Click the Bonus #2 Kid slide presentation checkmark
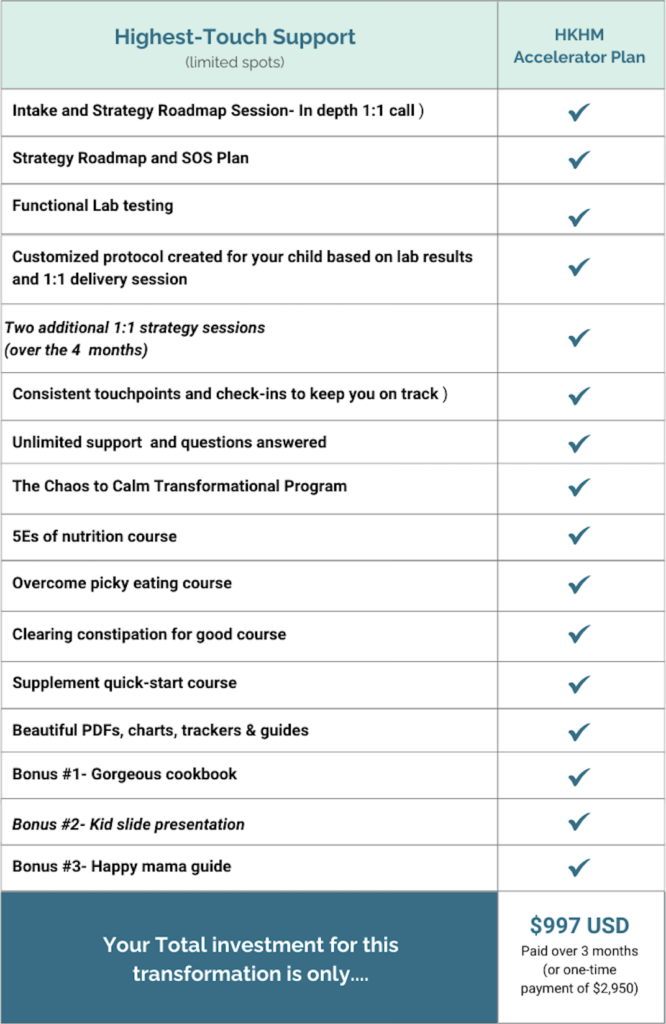The width and height of the screenshot is (666, 1024). (579, 822)
